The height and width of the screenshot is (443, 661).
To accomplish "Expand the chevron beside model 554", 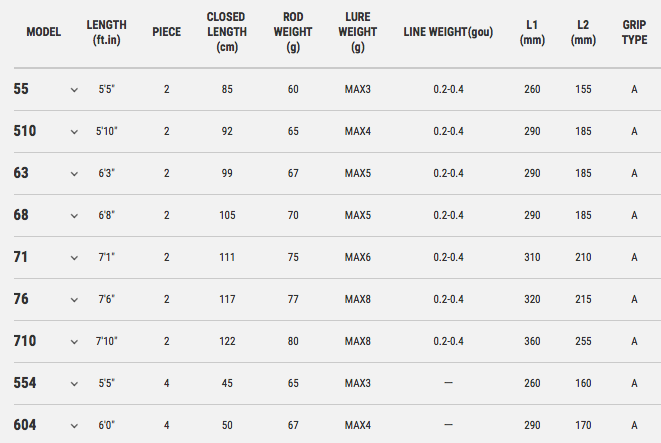I will tap(74, 384).
